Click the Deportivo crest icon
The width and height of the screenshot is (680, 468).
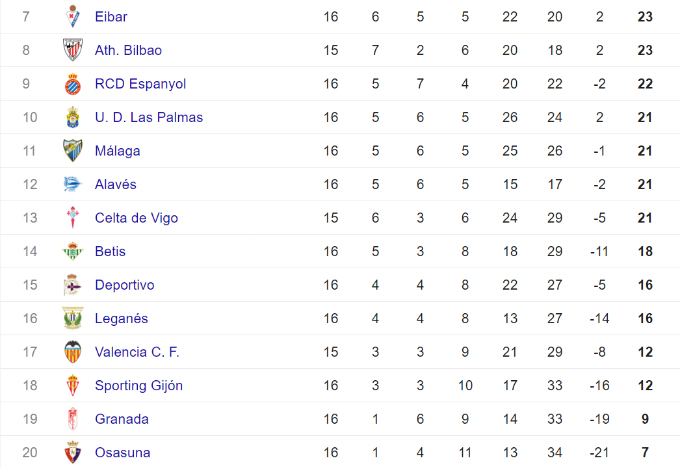73,285
